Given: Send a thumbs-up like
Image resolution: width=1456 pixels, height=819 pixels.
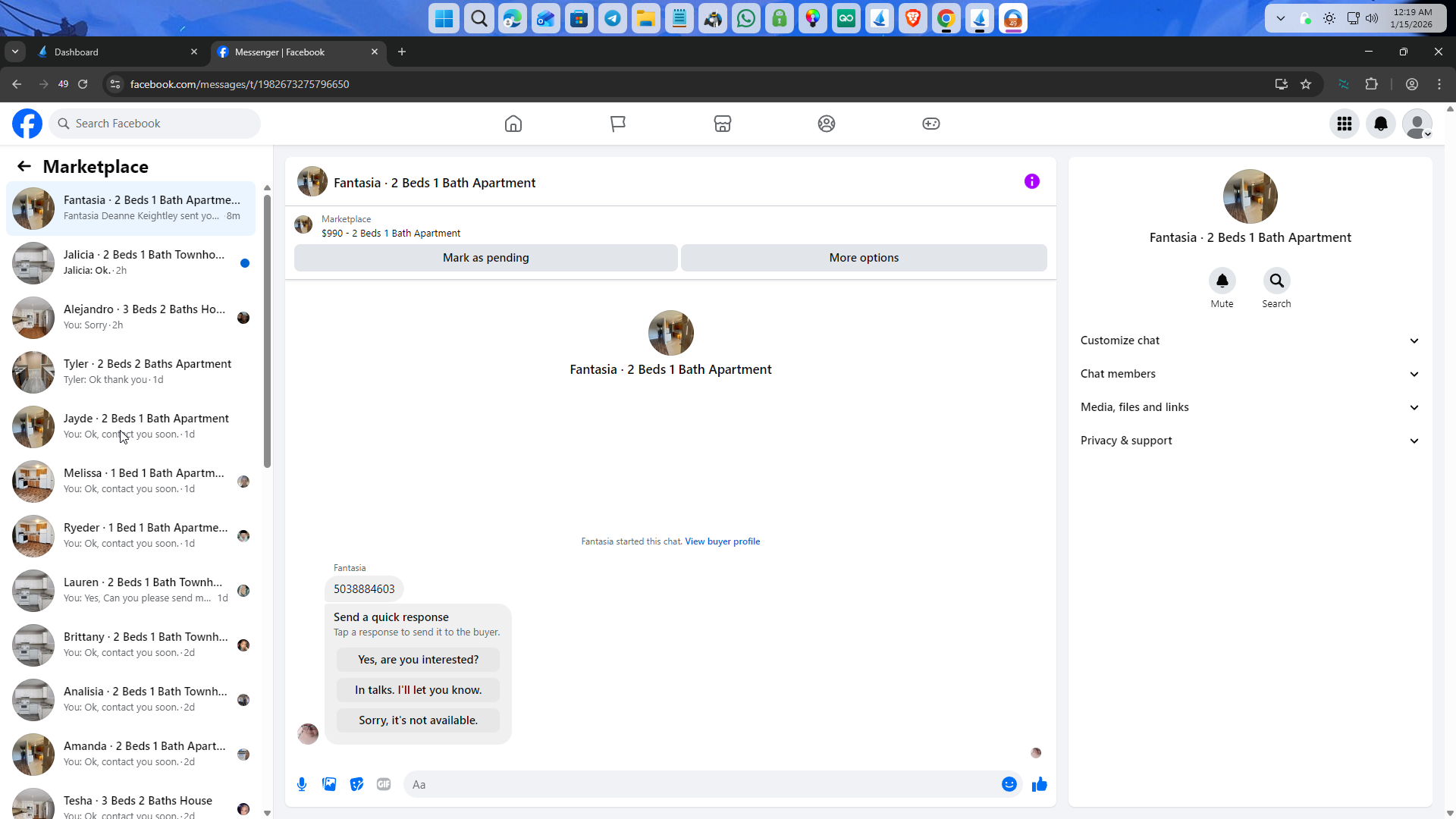Looking at the screenshot, I should [1039, 784].
